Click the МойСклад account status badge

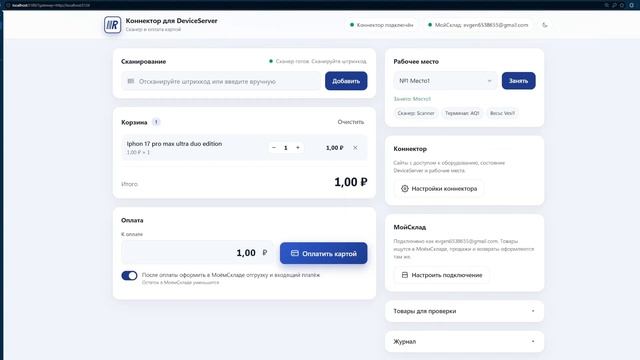(x=479, y=25)
